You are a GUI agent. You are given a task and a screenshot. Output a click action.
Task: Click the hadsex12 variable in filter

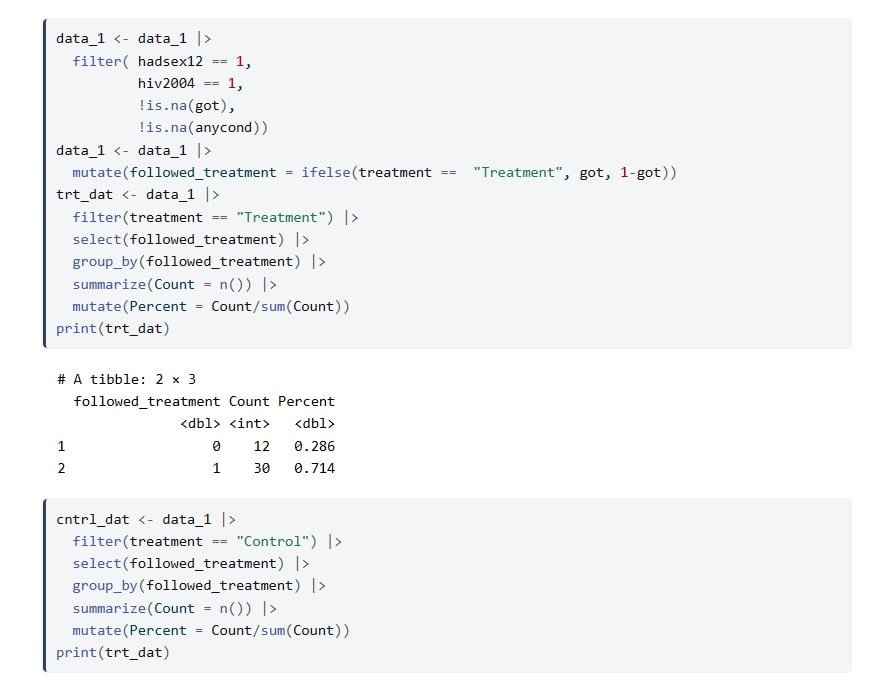[x=170, y=61]
